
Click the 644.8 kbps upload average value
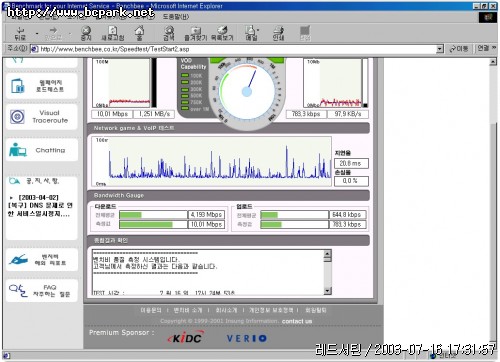point(347,215)
